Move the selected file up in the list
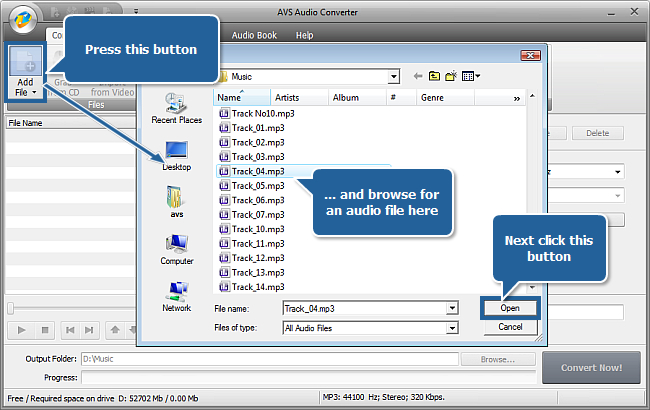 (x=115, y=330)
